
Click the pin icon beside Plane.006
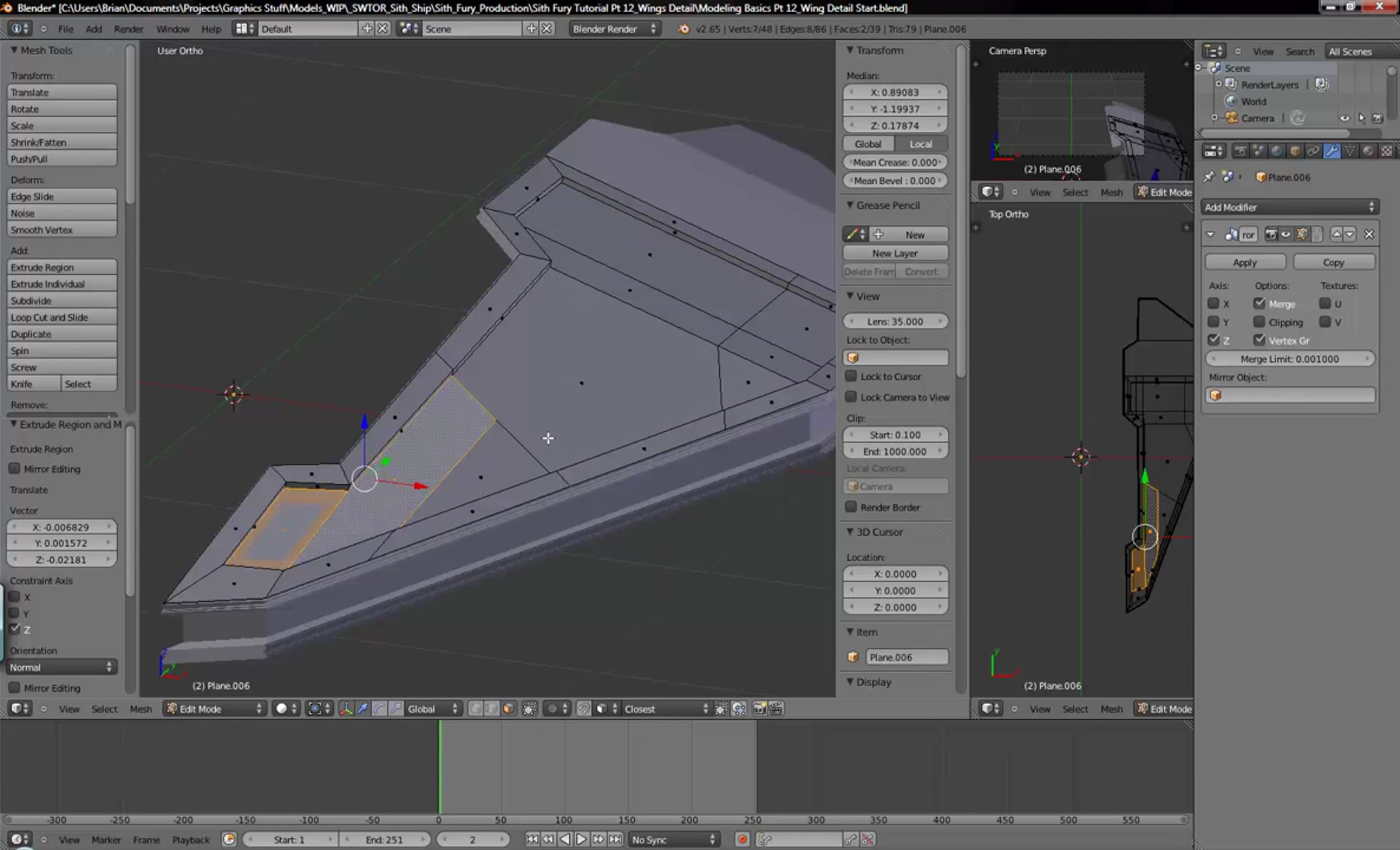(x=1209, y=177)
